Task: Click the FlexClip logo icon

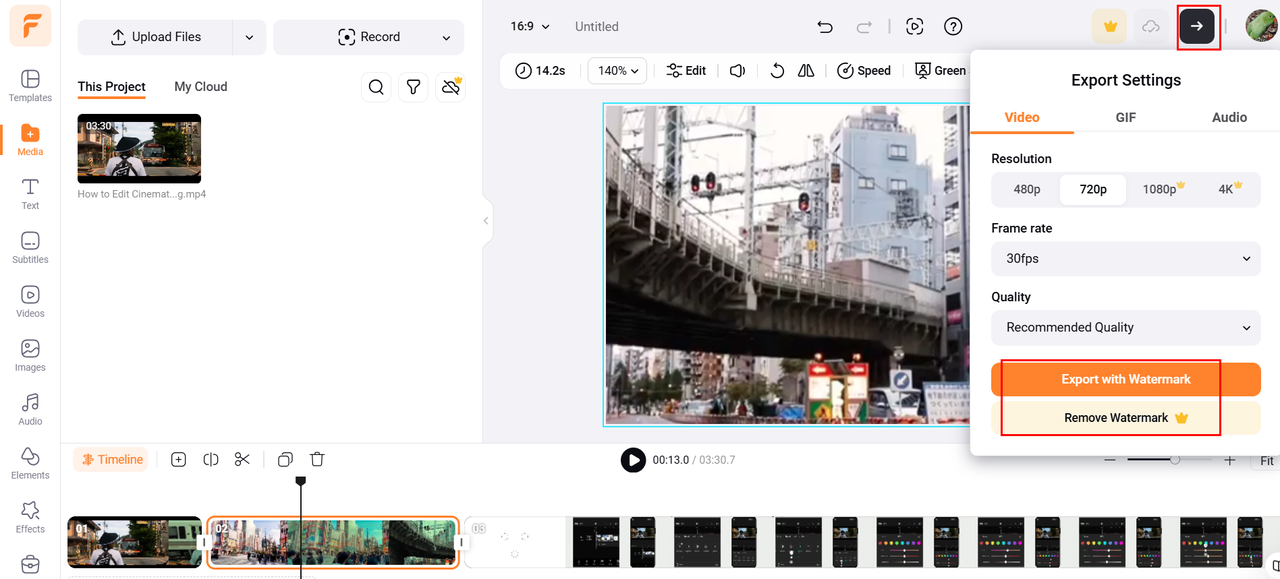Action: pos(30,26)
